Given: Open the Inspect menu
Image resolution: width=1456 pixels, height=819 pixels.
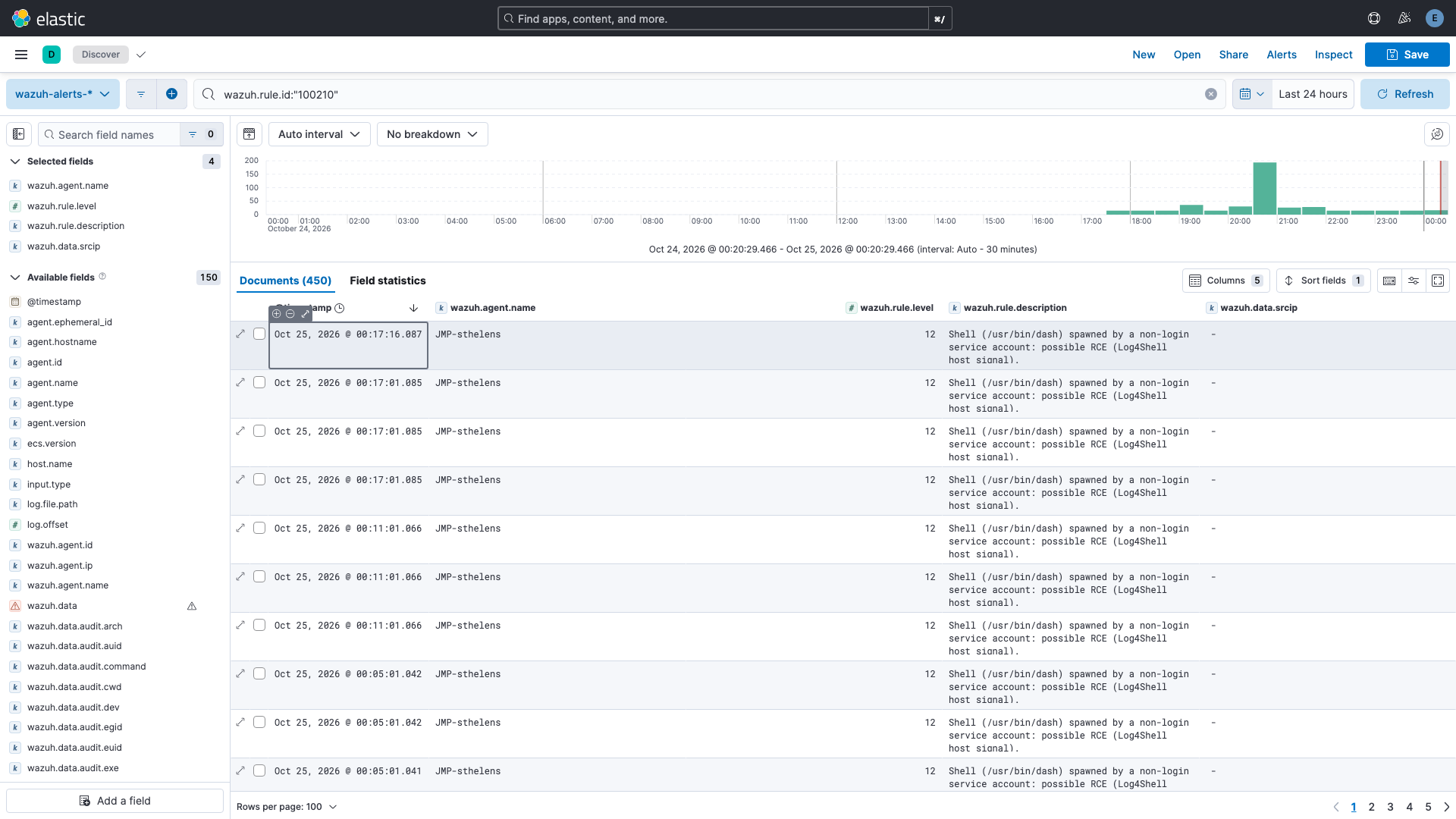Looking at the screenshot, I should click(1333, 55).
